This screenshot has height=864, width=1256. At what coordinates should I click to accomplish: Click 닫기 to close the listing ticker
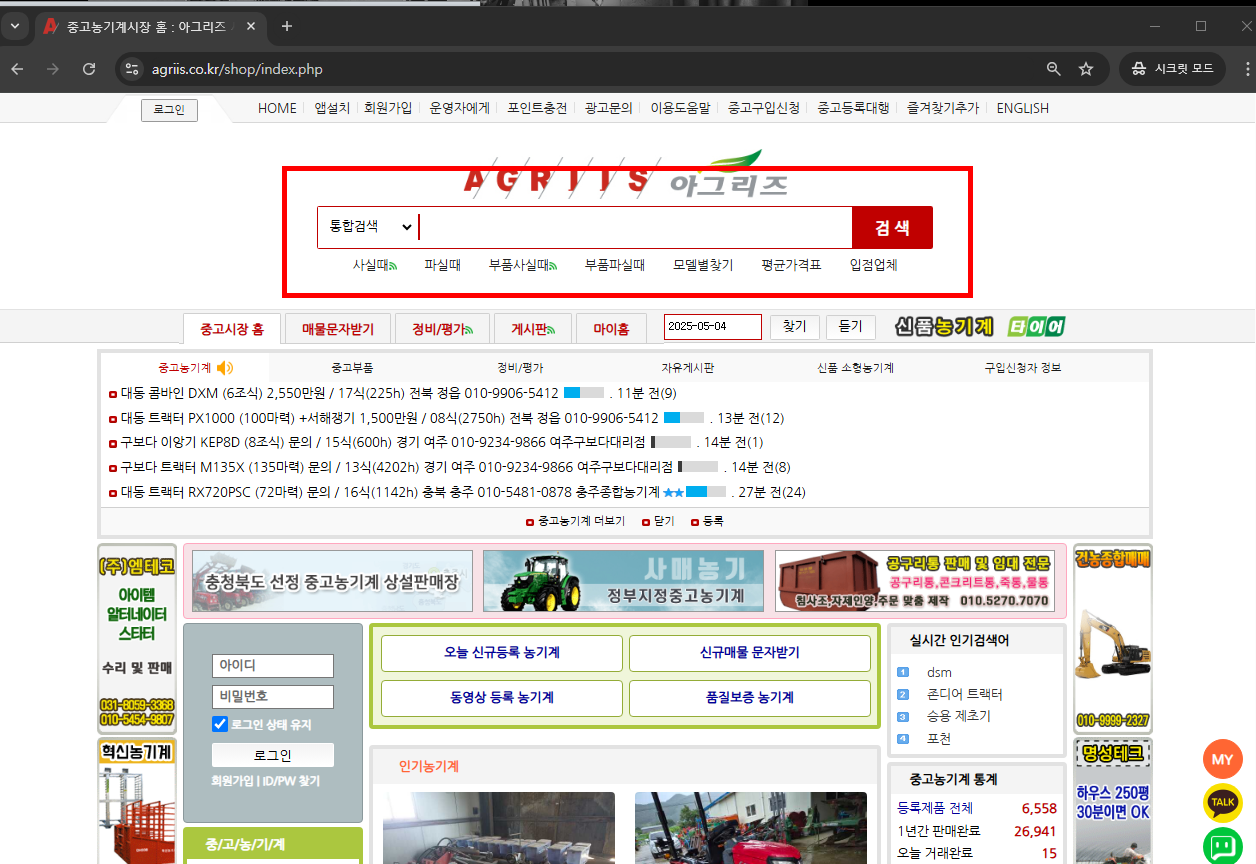click(661, 520)
